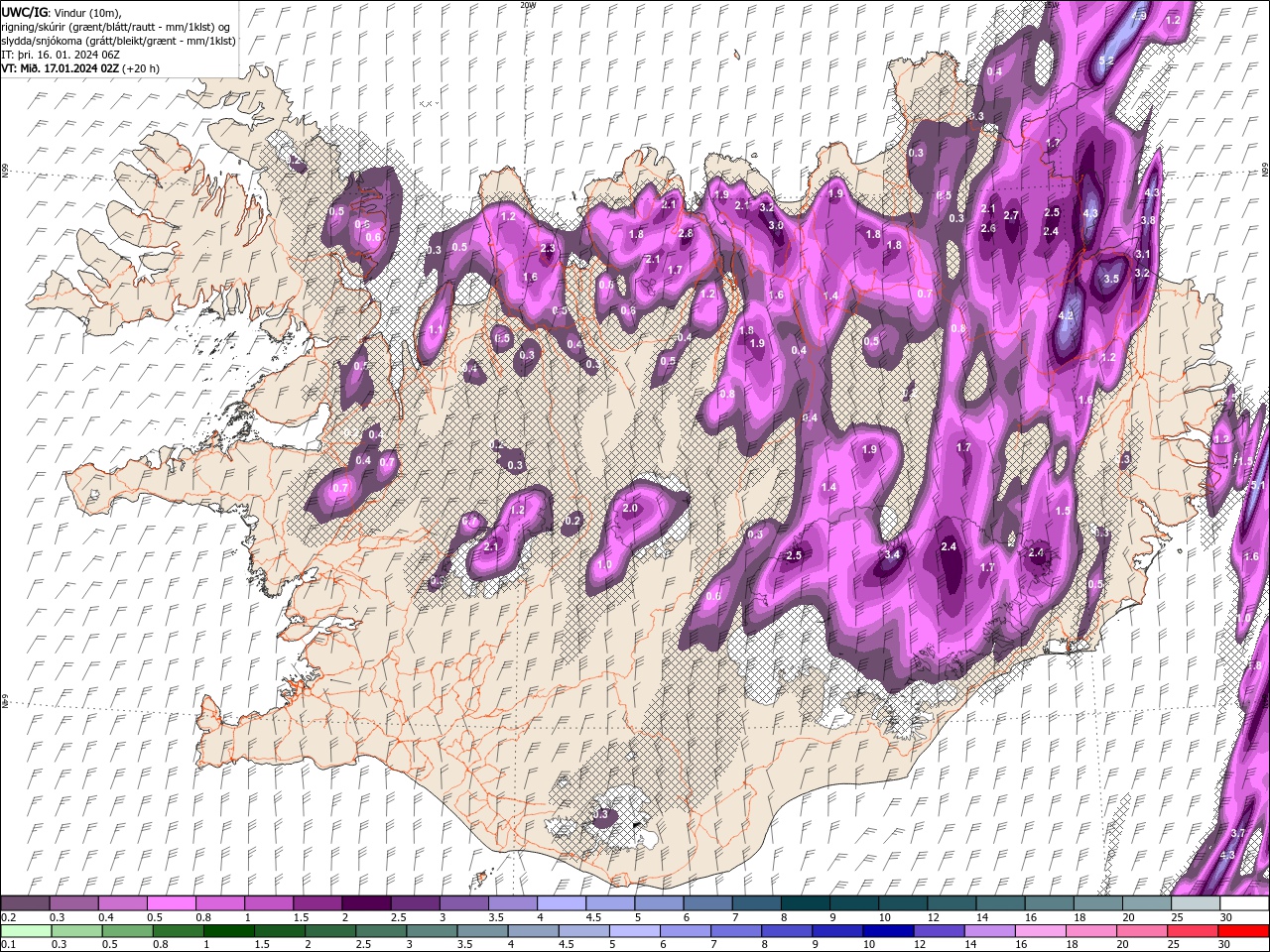Select upper scale pale grey swatch at 25
The image size is (1270, 952).
pyautogui.click(x=1196, y=903)
